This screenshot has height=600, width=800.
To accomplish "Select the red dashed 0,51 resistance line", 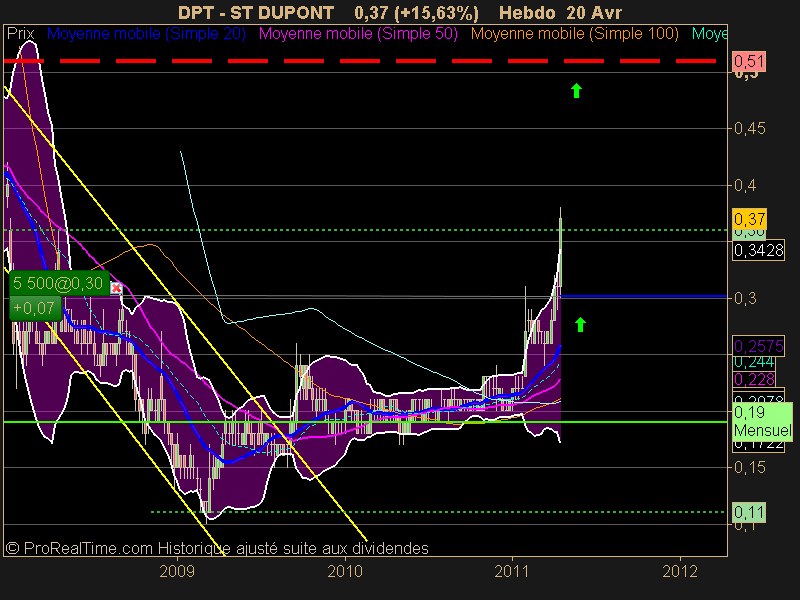I will (x=360, y=61).
